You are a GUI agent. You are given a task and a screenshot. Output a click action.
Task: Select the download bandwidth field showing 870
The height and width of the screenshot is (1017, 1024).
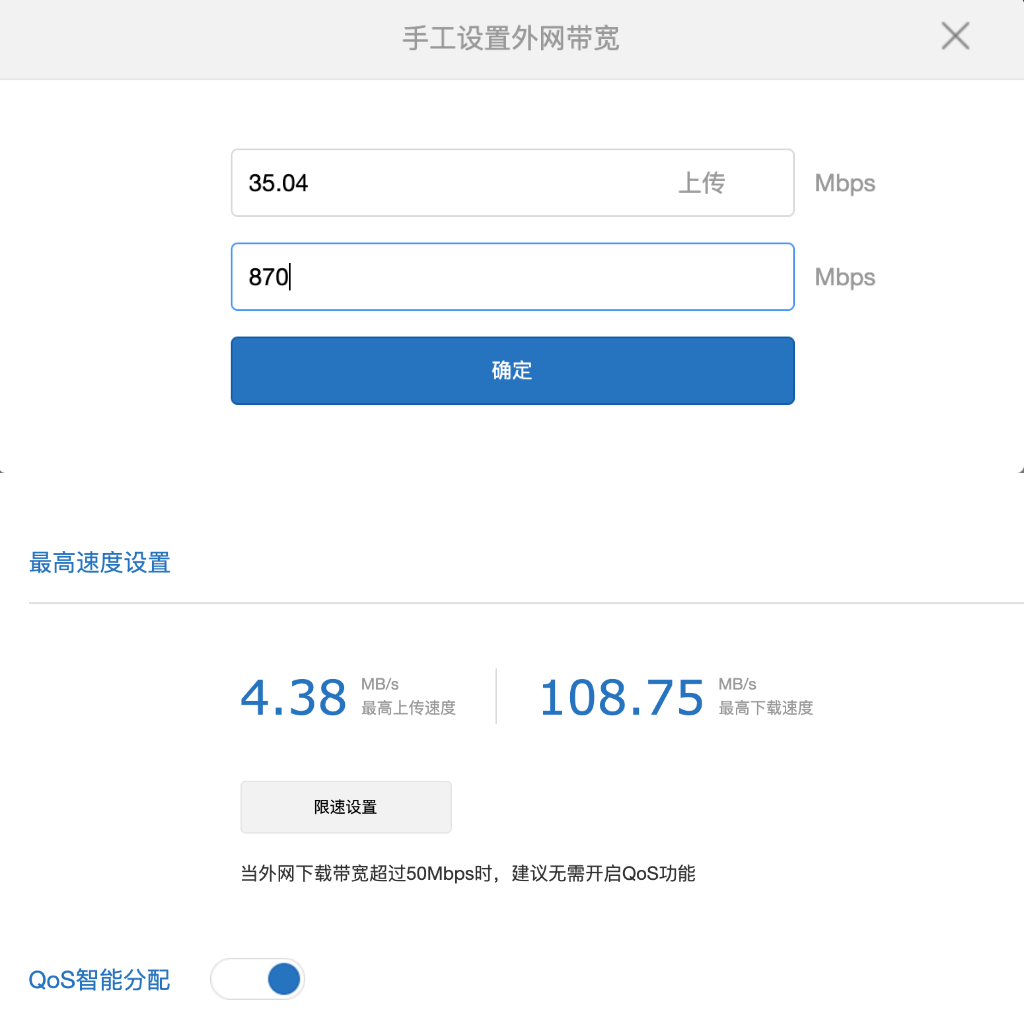[x=450, y=277]
